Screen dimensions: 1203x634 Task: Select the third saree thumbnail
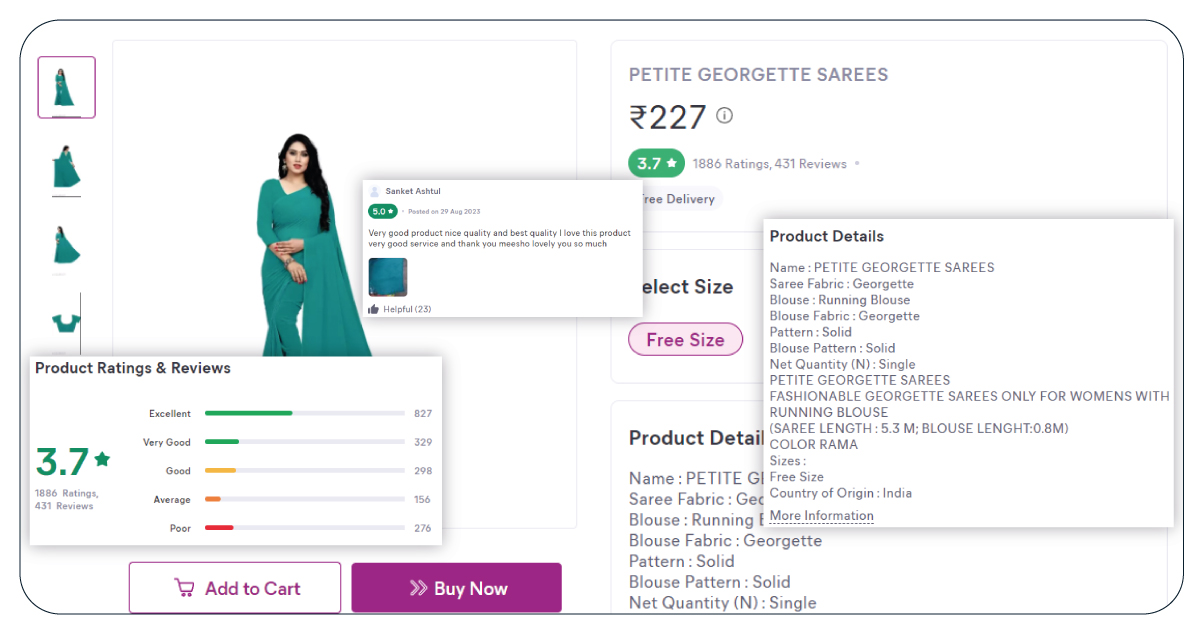point(66,244)
